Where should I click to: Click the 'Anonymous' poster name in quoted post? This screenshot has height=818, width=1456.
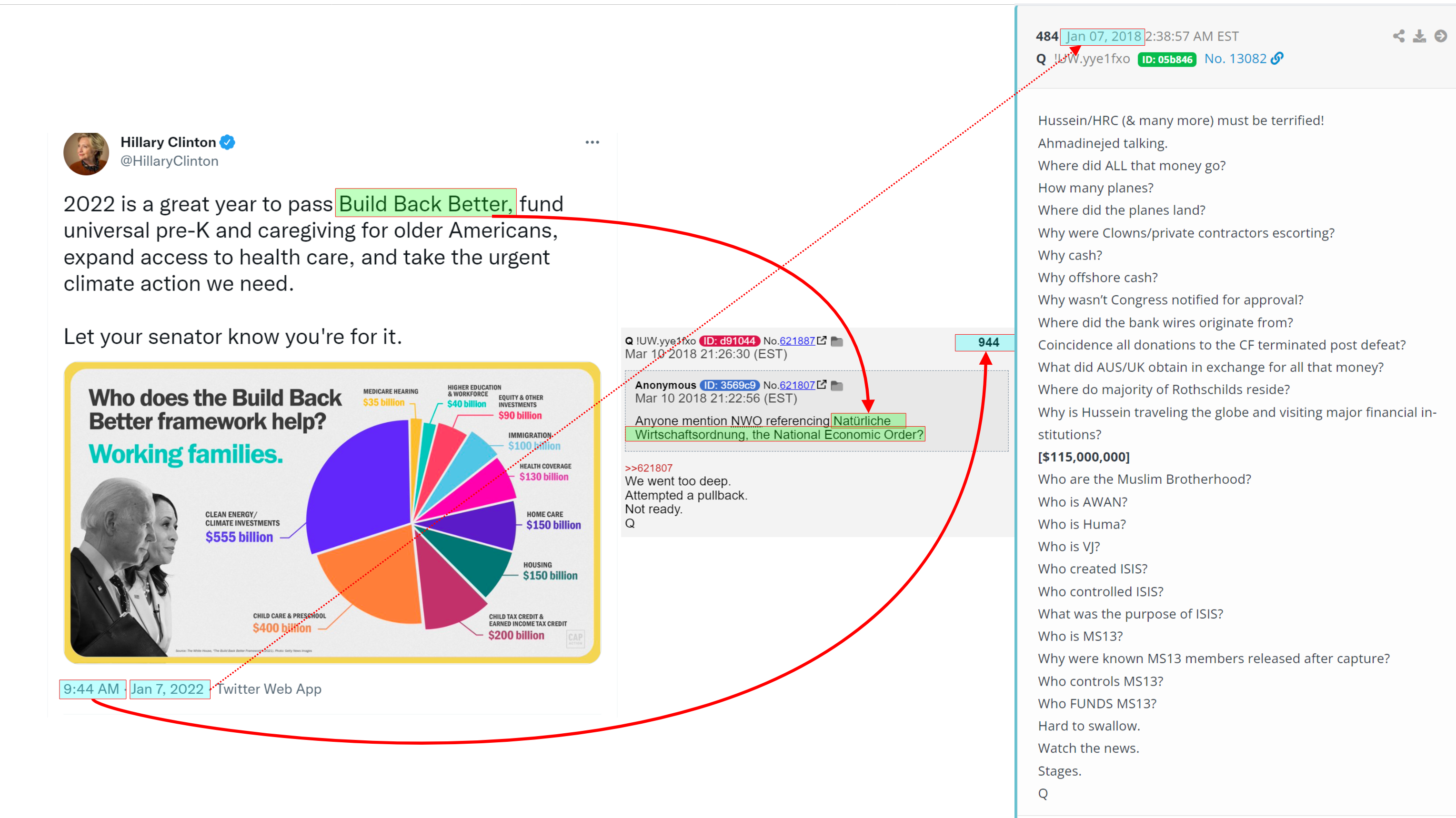pyautogui.click(x=665, y=385)
